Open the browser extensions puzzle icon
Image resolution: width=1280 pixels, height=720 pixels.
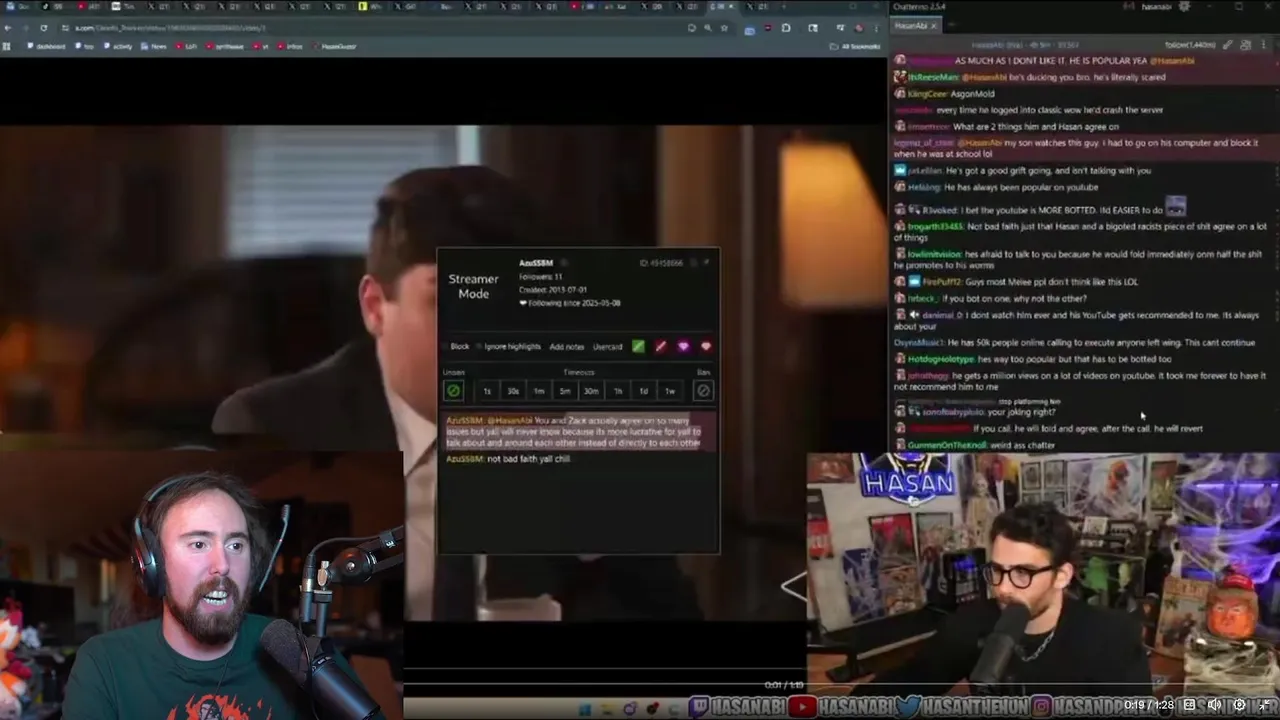pyautogui.click(x=786, y=28)
